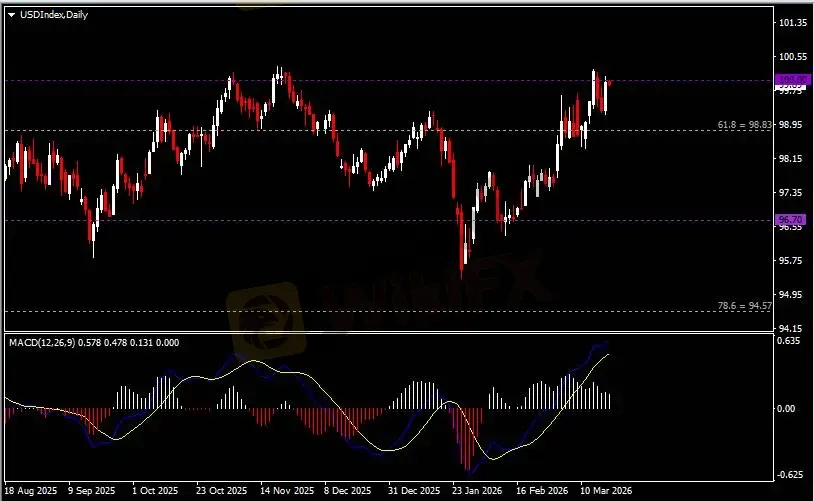Image resolution: width=814 pixels, height=501 pixels.
Task: Click the 98.95 price axis label
Action: (x=792, y=125)
